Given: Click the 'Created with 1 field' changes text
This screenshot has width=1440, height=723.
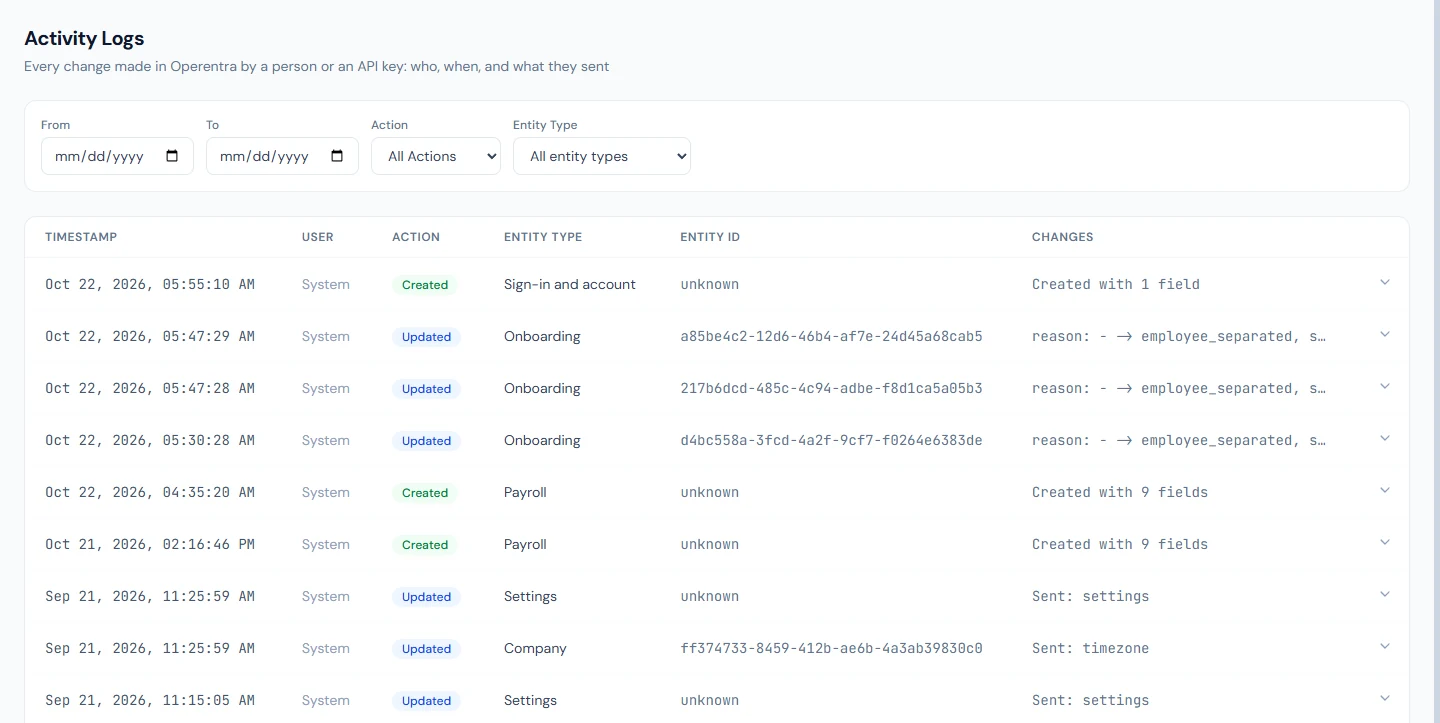Looking at the screenshot, I should point(1116,284).
